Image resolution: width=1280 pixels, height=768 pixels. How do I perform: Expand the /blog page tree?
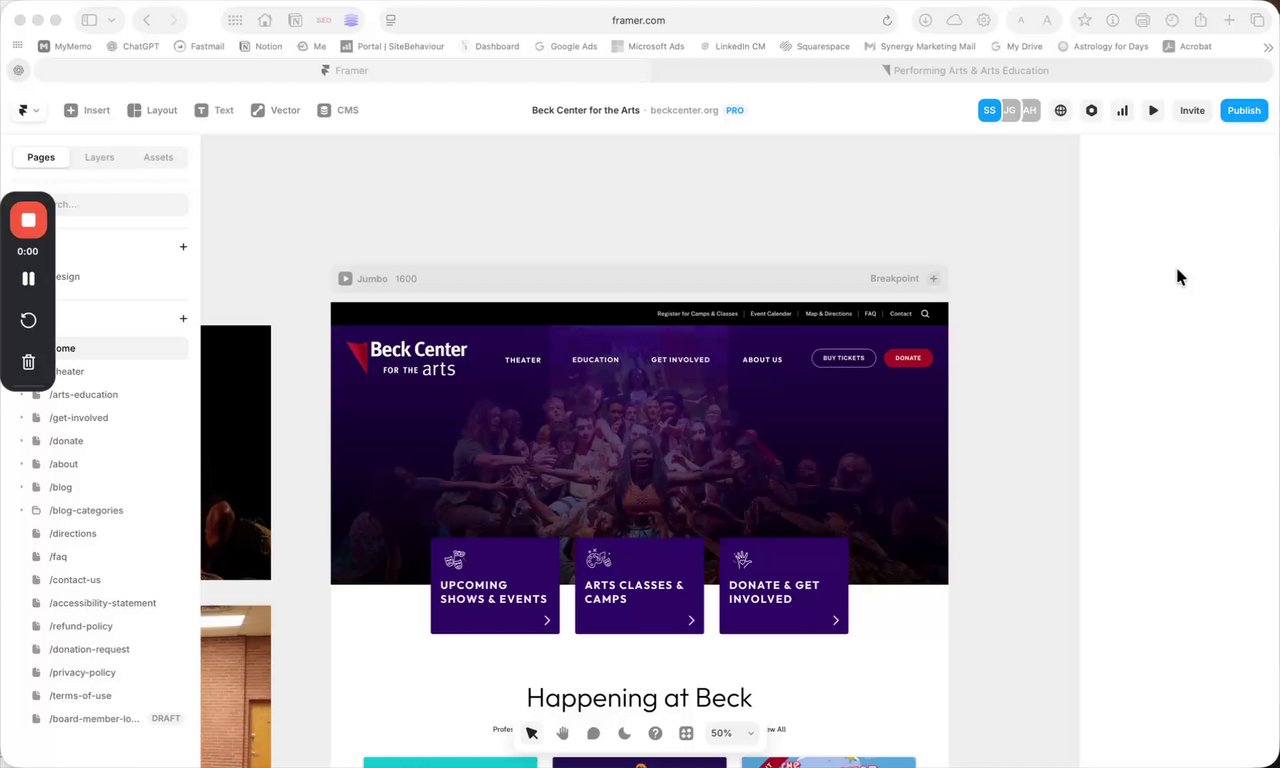coord(22,487)
